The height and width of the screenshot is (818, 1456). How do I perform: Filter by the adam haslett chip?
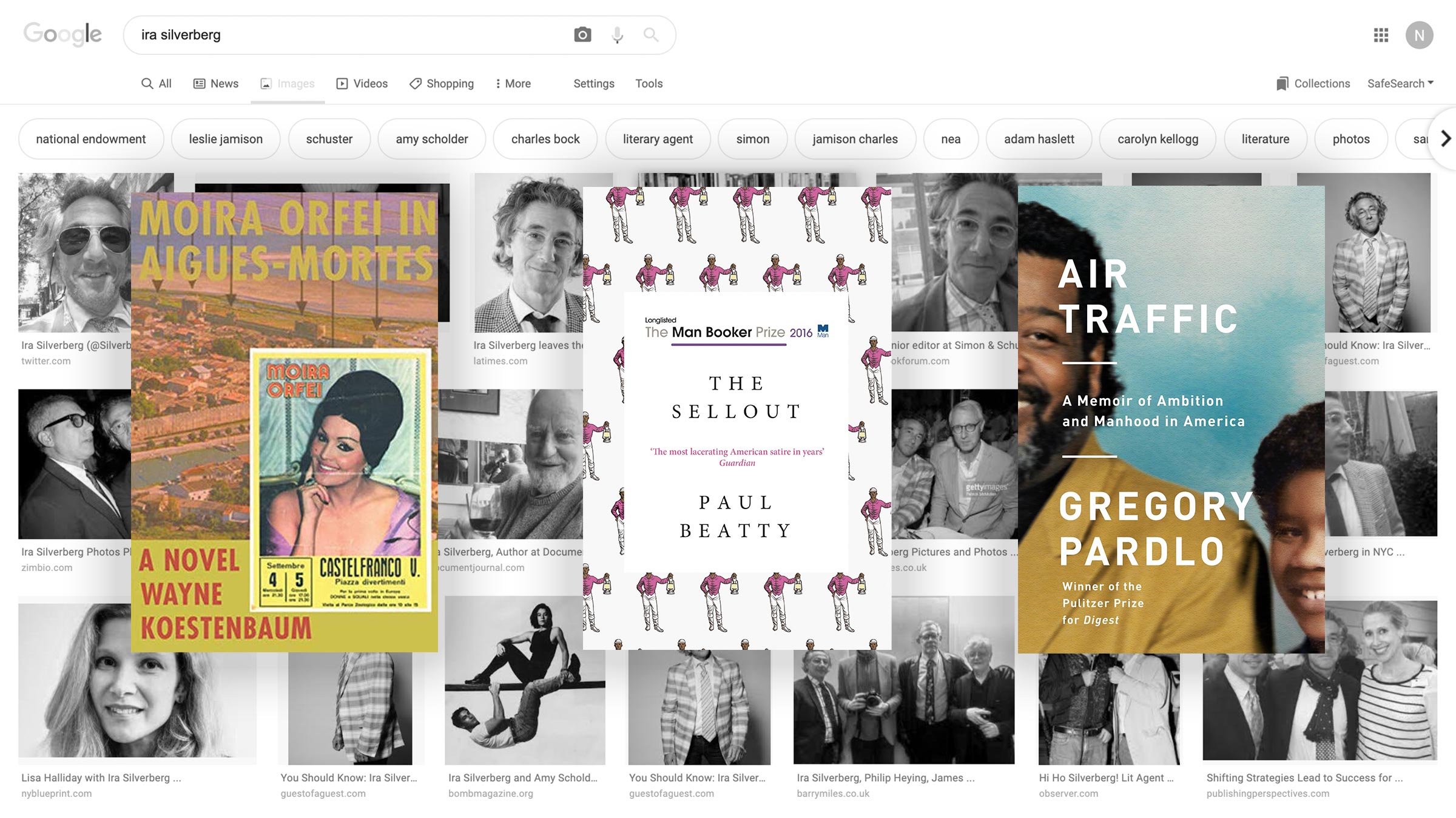1039,139
